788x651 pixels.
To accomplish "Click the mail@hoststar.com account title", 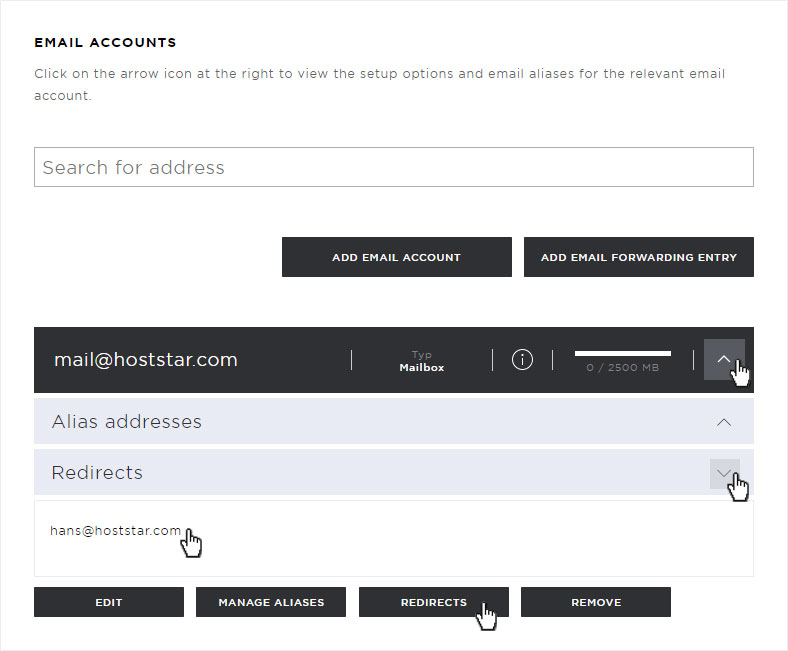I will click(146, 359).
